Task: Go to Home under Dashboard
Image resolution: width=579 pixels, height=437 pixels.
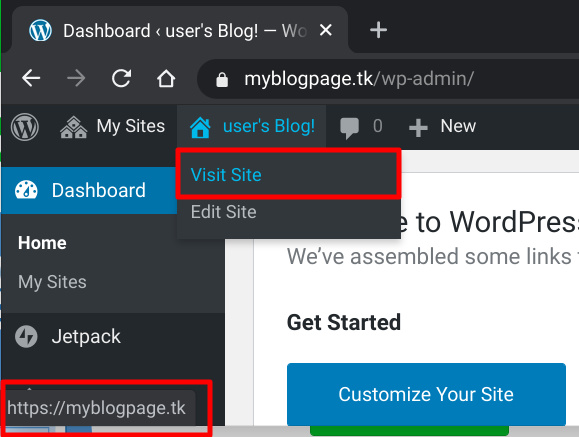Action: 42,243
